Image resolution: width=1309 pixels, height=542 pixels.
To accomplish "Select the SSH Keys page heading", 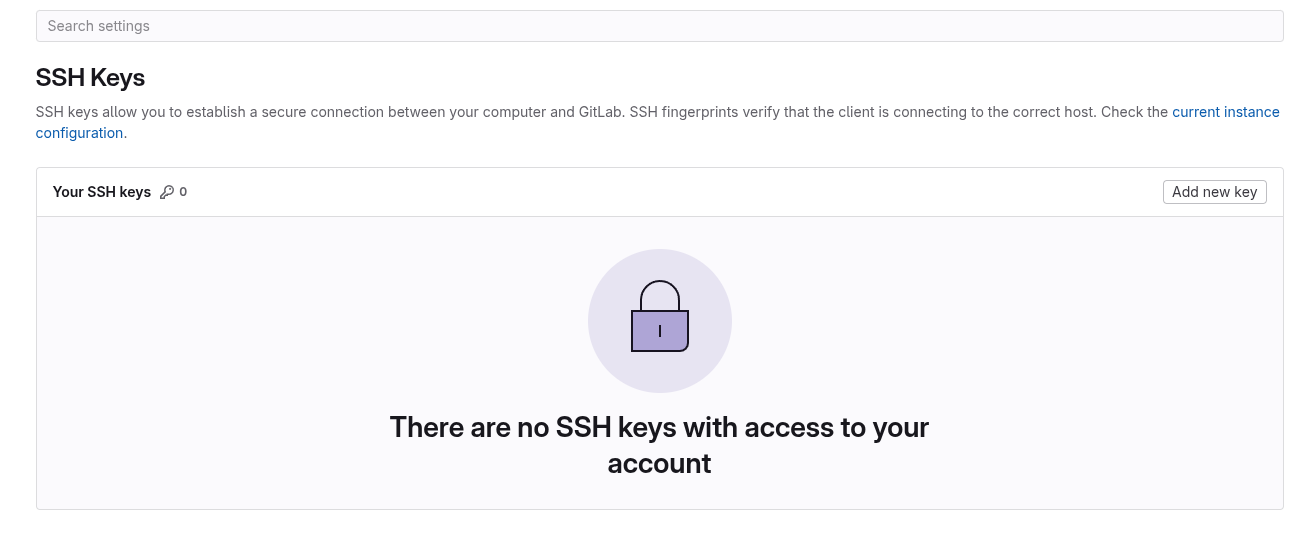I will [90, 77].
